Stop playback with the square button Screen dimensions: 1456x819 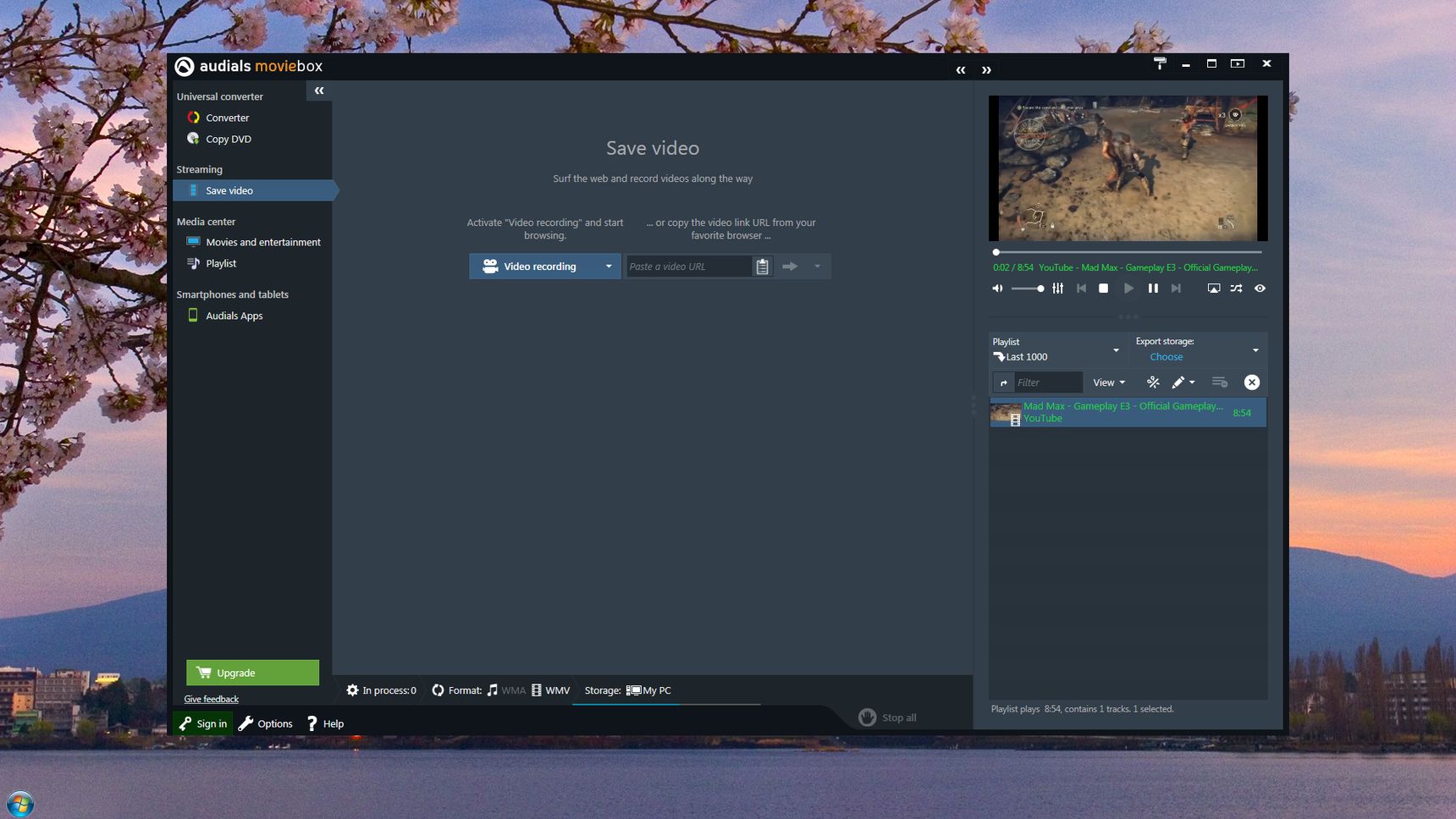(1103, 289)
